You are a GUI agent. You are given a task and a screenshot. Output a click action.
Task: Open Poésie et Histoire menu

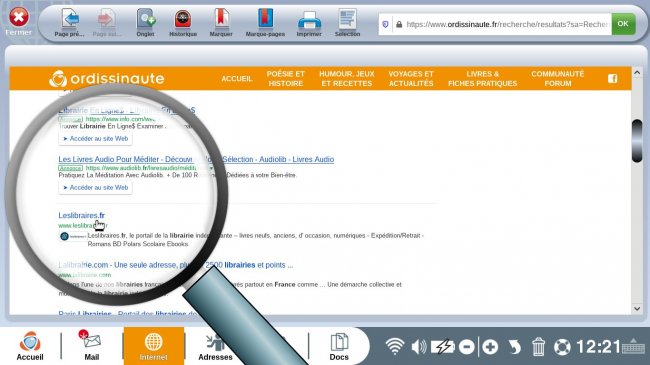pyautogui.click(x=286, y=79)
